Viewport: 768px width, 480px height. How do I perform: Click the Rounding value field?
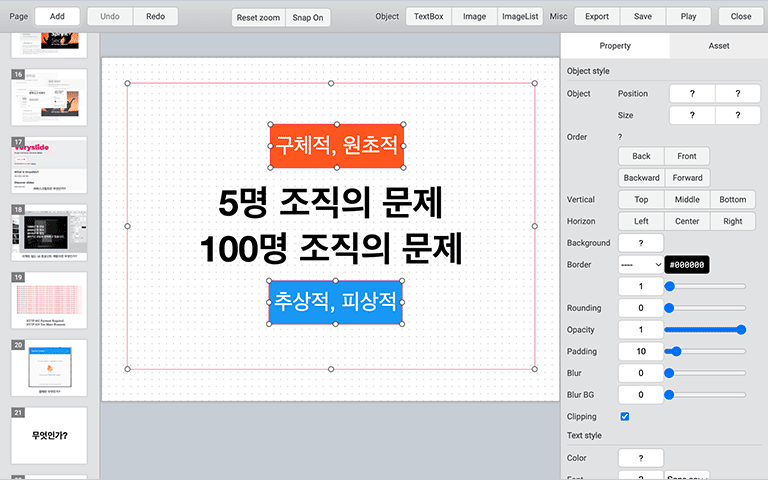(641, 308)
